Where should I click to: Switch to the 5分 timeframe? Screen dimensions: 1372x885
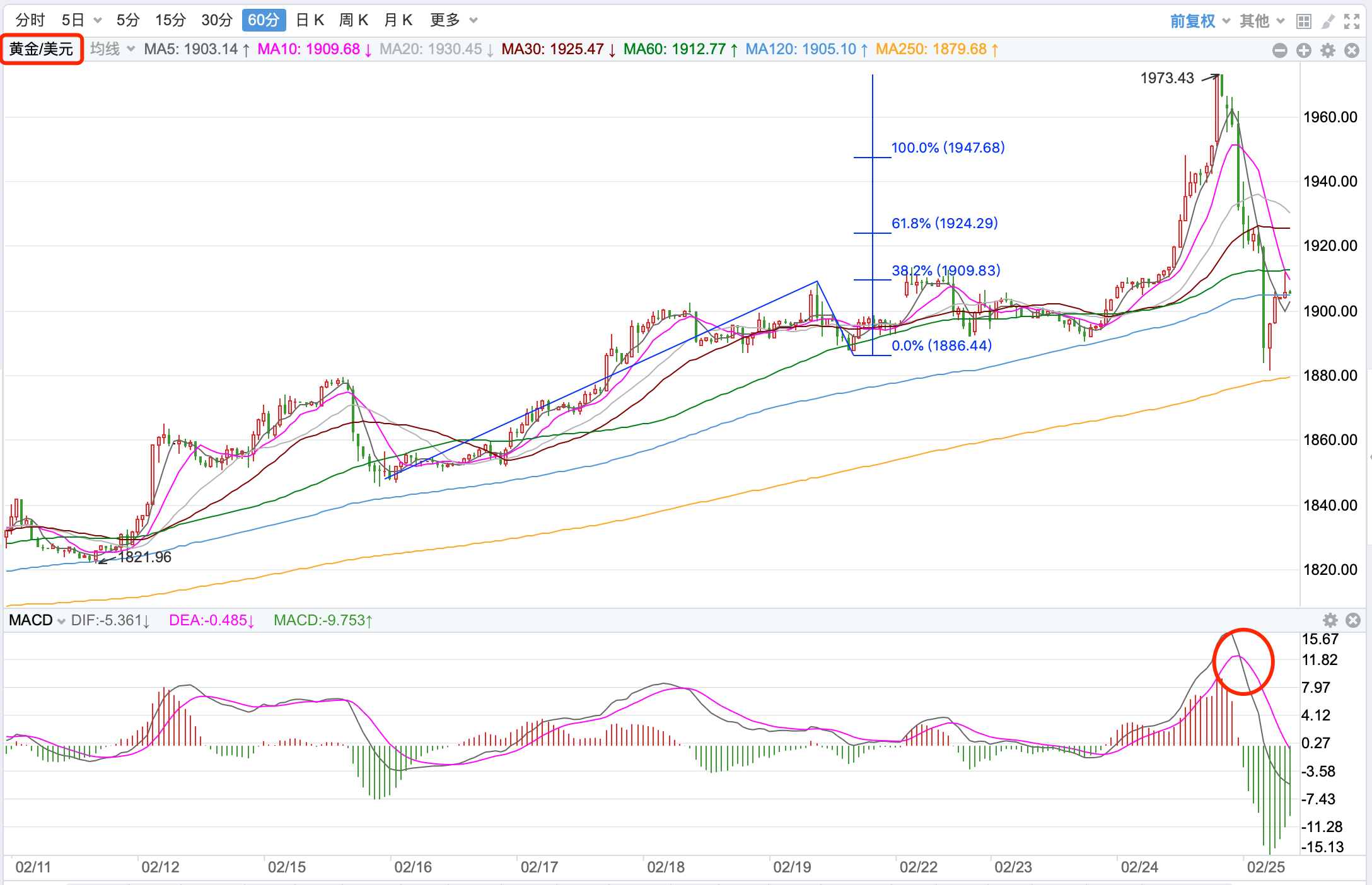click(128, 20)
